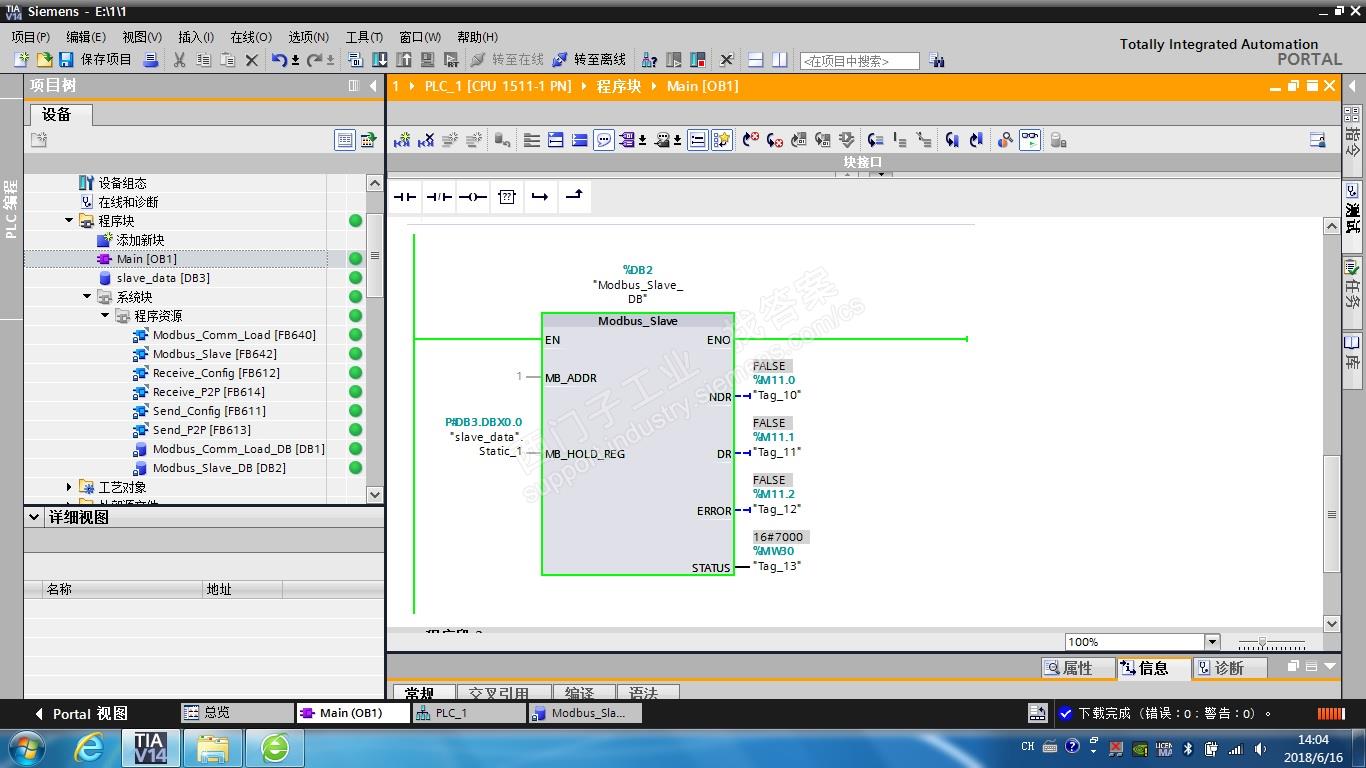This screenshot has height=768, width=1366.
Task: Click the Go offline (转至离线) button
Action: pyautogui.click(x=589, y=60)
